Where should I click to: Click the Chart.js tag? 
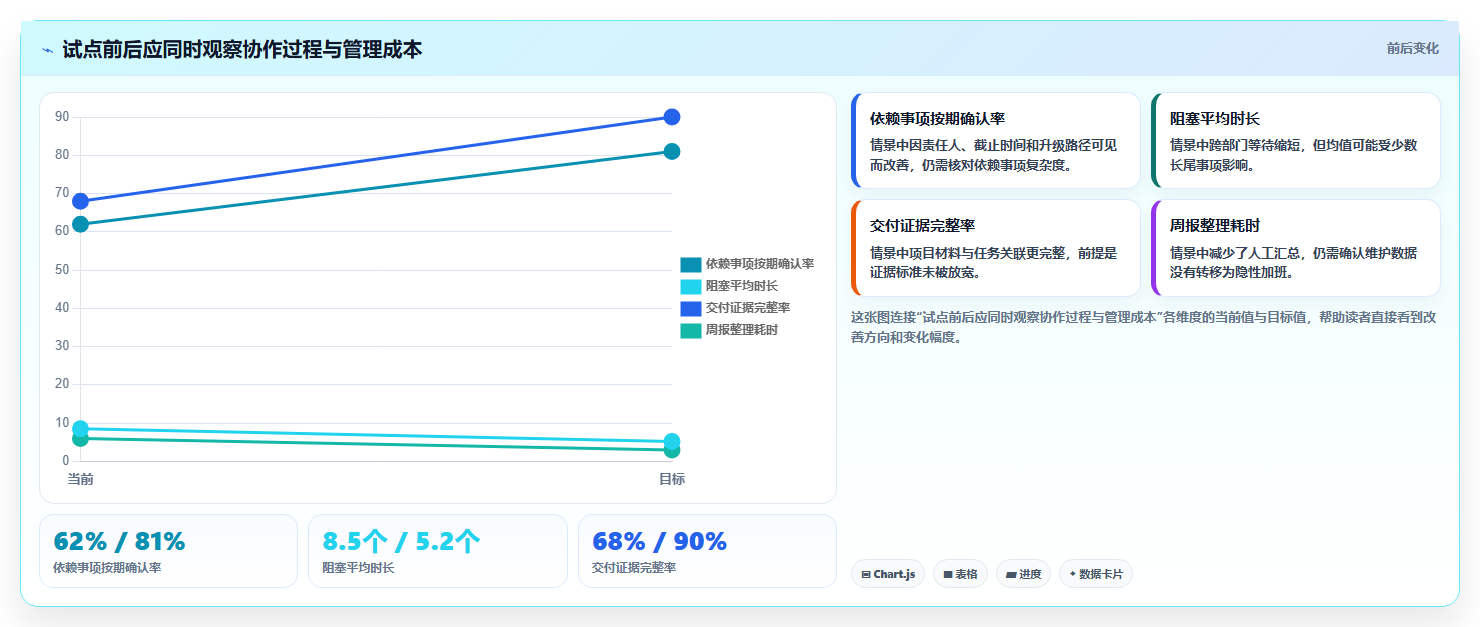(x=888, y=574)
